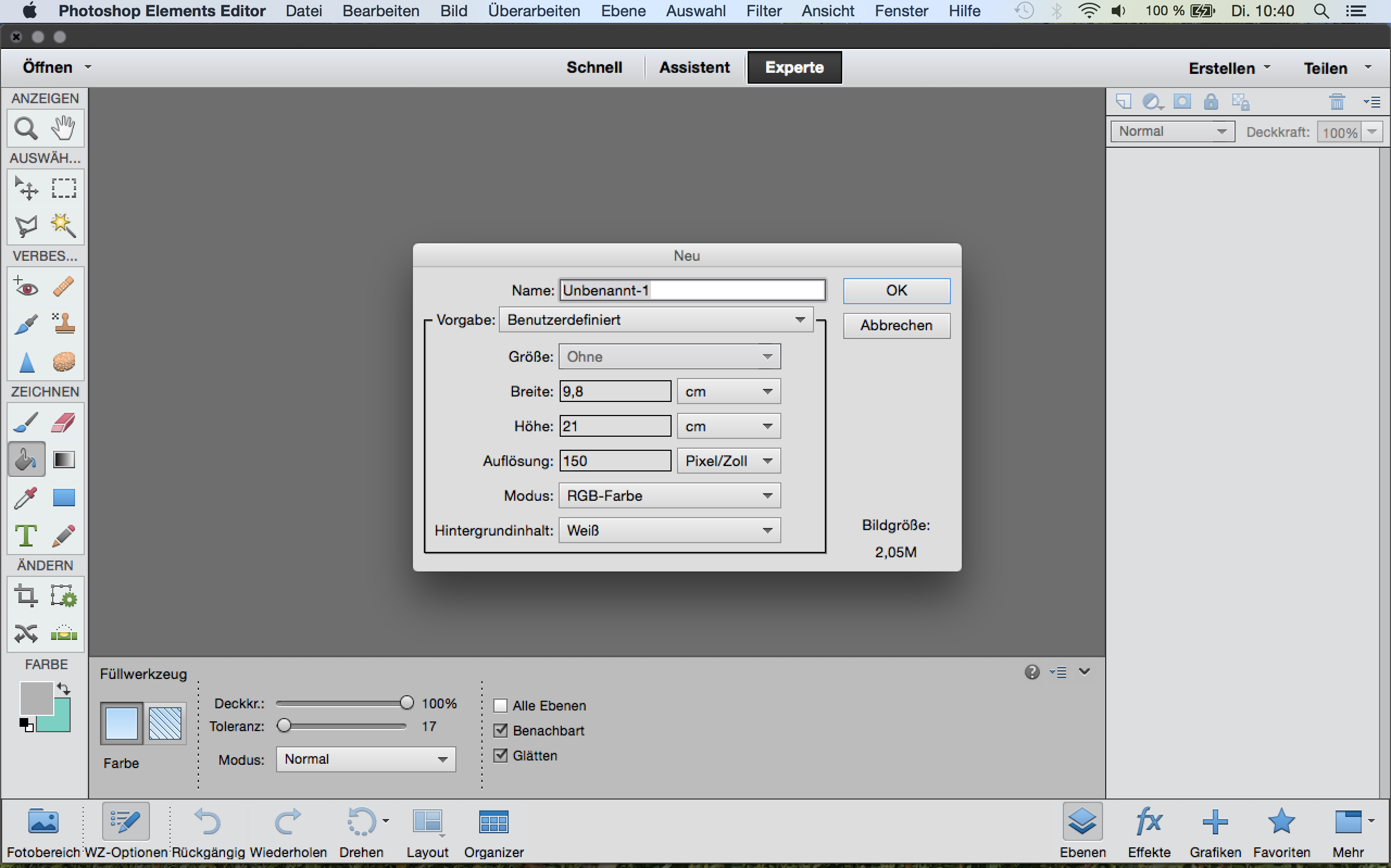Open tool options help question mark
Viewport: 1391px width, 868px height.
click(x=1032, y=672)
